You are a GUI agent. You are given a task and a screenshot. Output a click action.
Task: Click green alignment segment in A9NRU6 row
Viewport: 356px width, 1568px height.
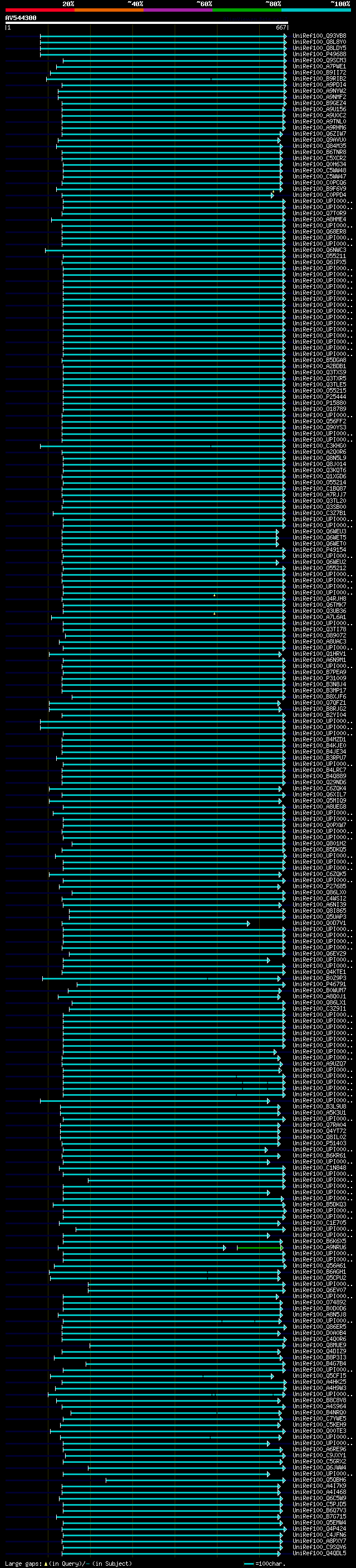259,1248
